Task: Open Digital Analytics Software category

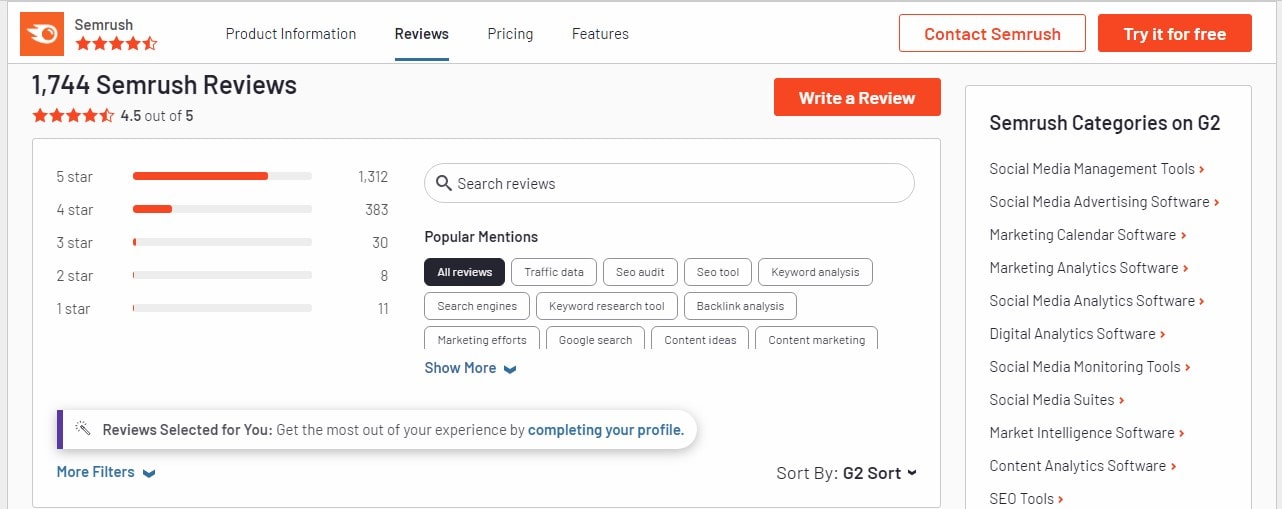Action: (1077, 334)
